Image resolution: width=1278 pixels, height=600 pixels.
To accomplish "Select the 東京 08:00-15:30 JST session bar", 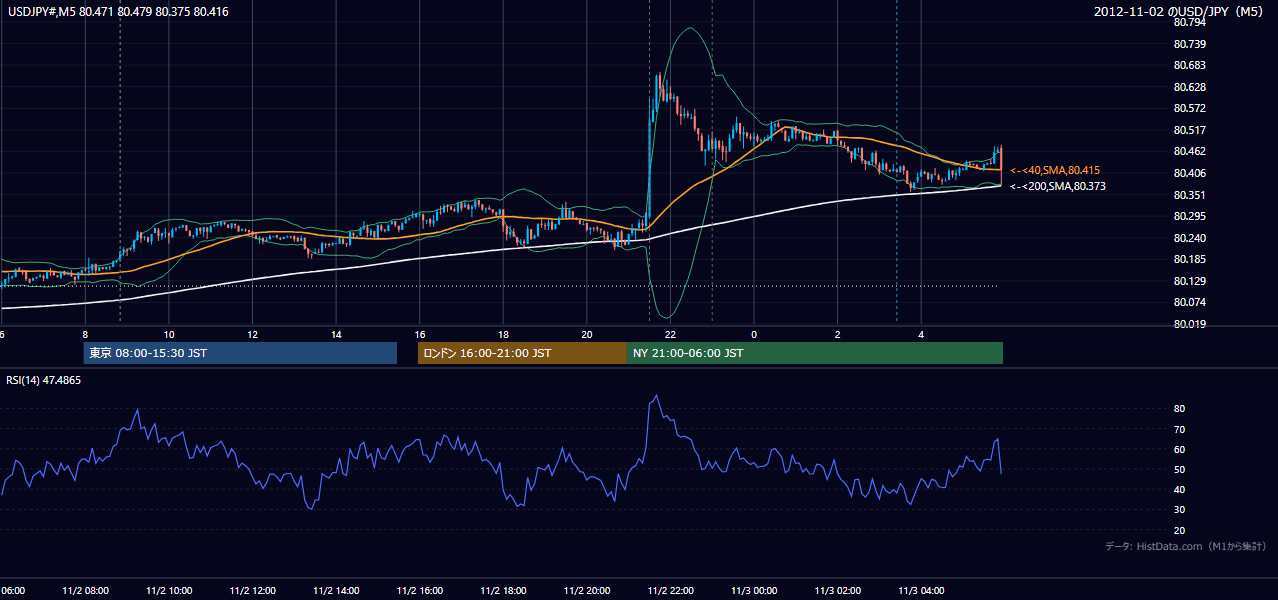I will [240, 353].
